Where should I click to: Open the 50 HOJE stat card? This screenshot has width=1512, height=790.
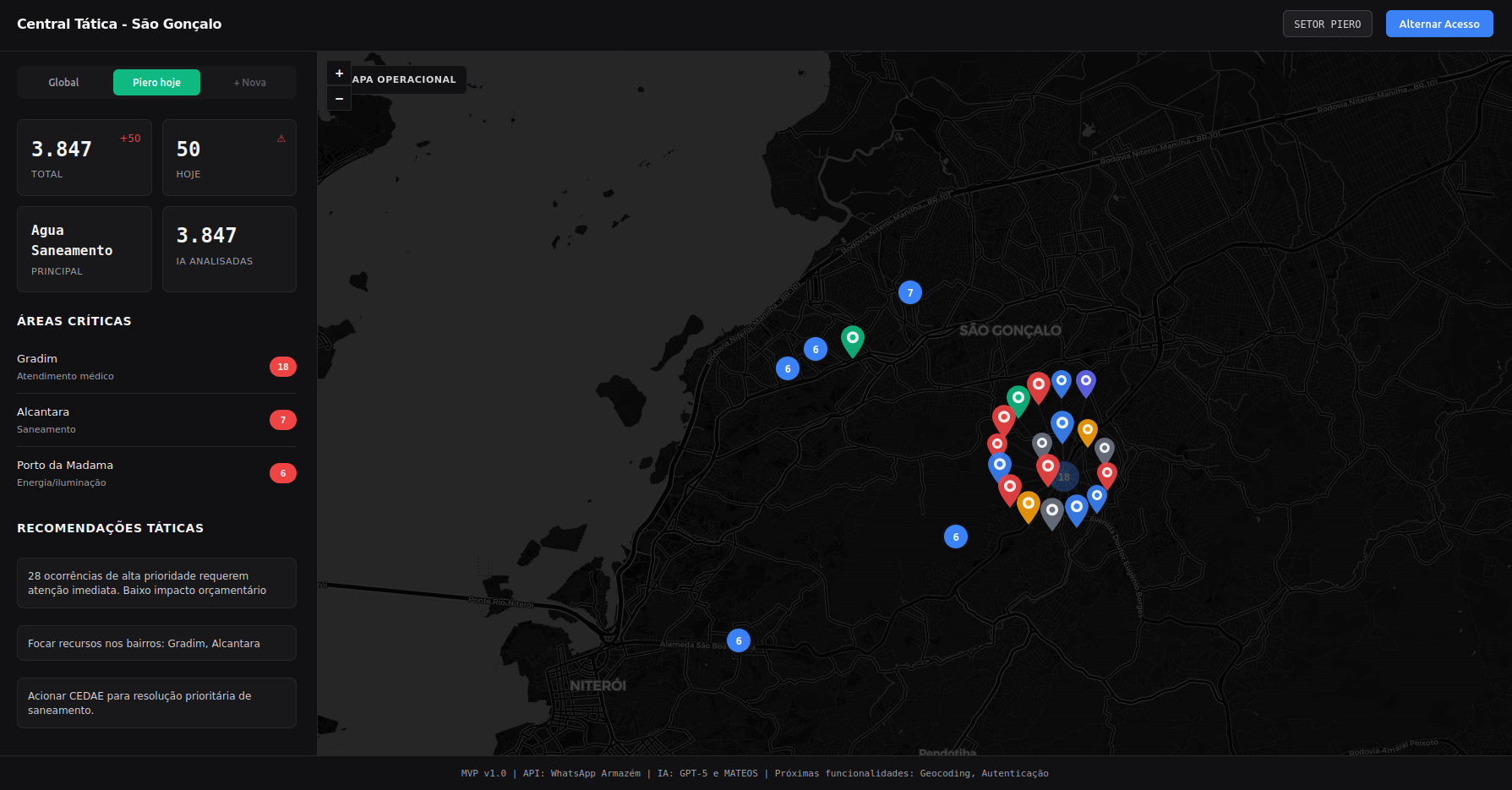(x=229, y=157)
